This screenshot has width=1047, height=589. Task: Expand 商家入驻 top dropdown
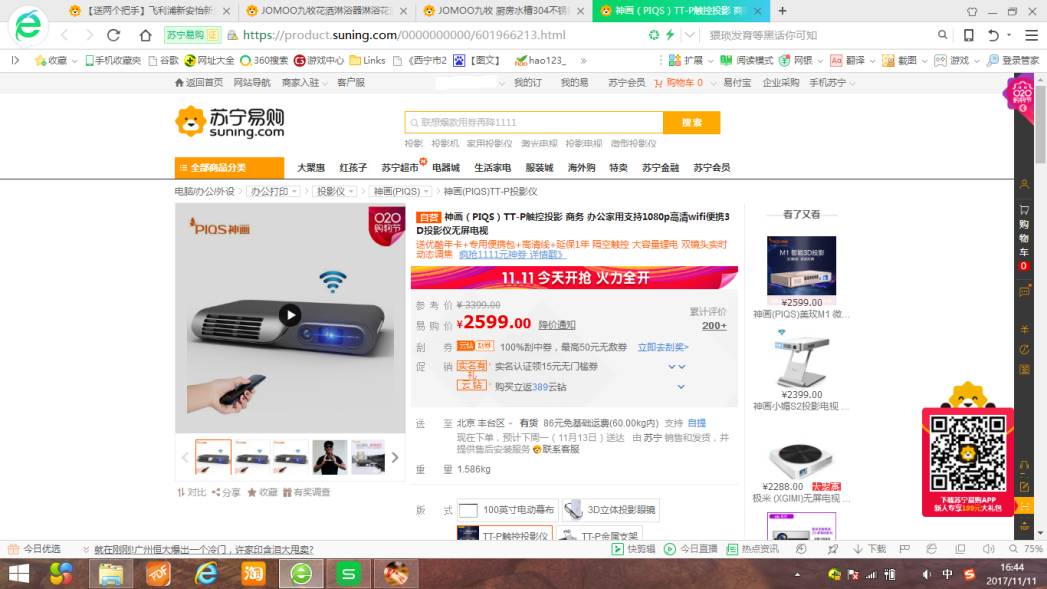304,83
